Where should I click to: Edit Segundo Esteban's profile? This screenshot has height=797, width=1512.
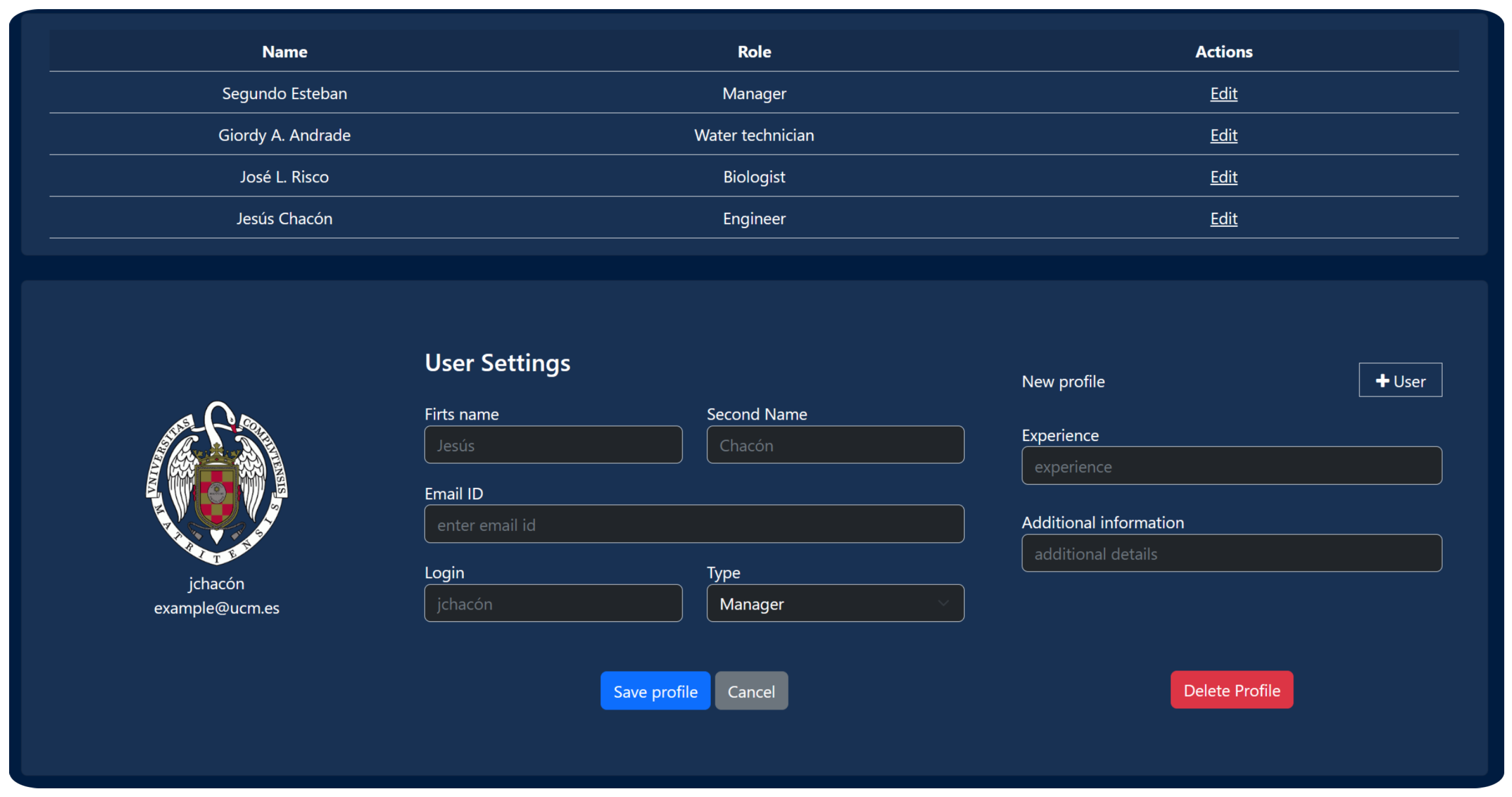pyautogui.click(x=1223, y=93)
